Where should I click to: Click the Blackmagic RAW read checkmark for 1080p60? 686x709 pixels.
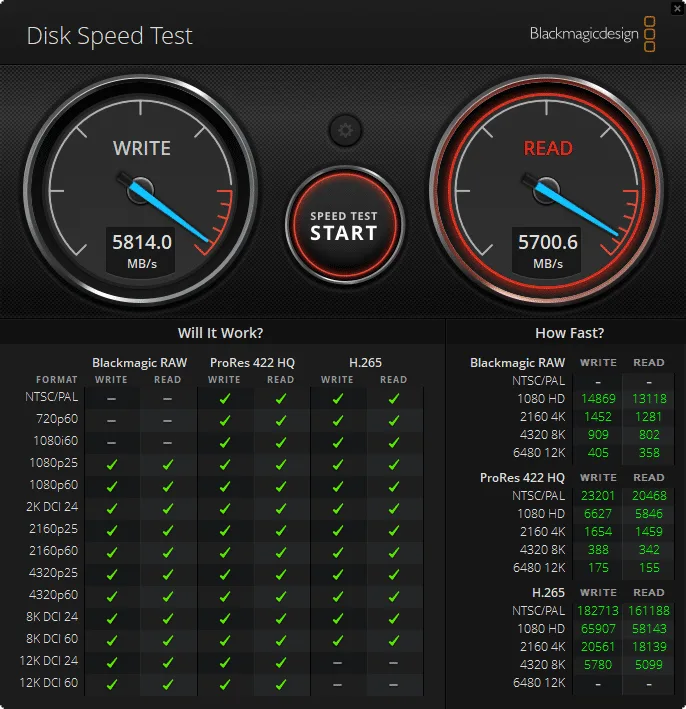(x=168, y=487)
